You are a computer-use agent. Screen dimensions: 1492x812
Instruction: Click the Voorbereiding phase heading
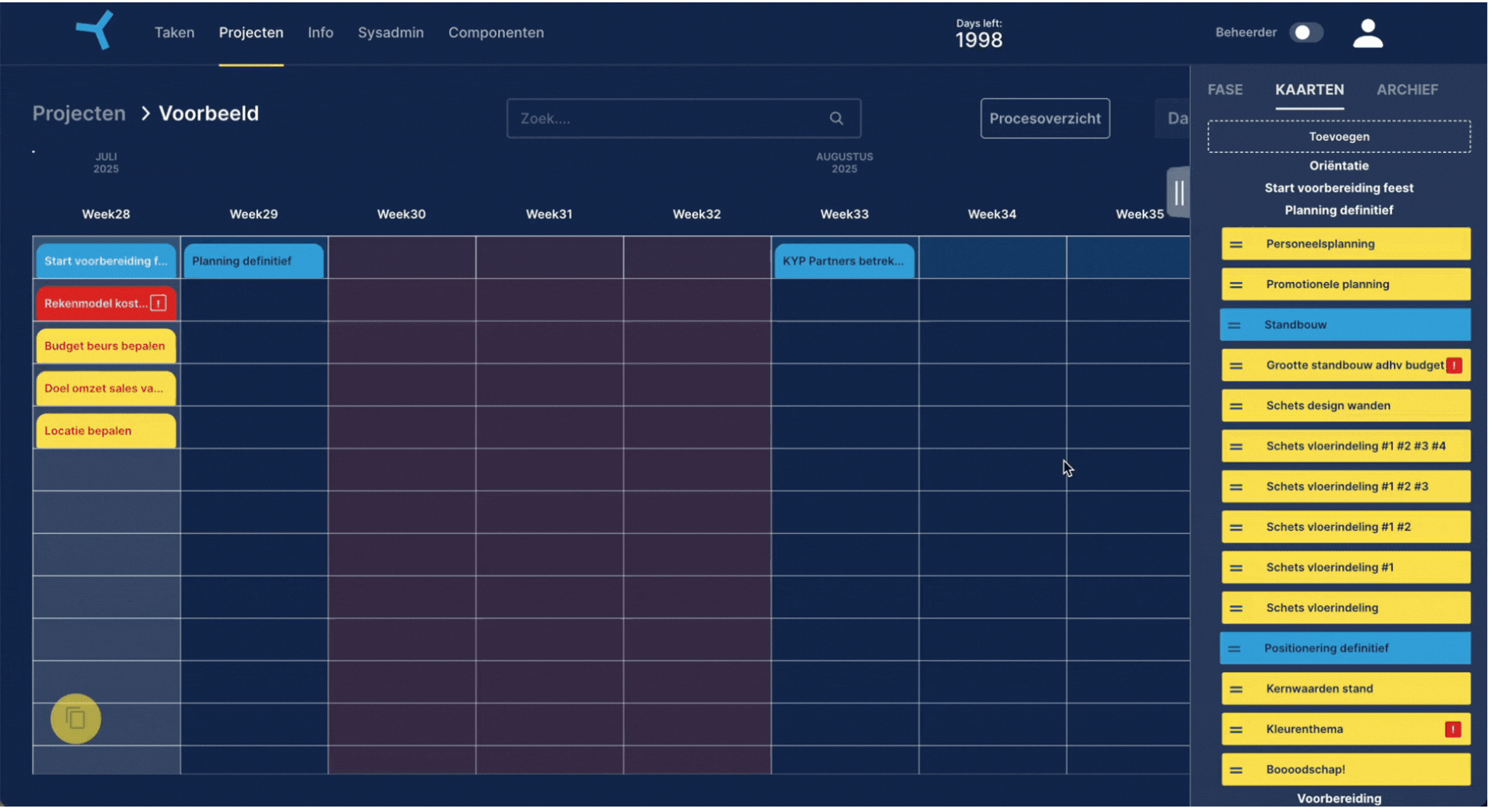click(1338, 798)
